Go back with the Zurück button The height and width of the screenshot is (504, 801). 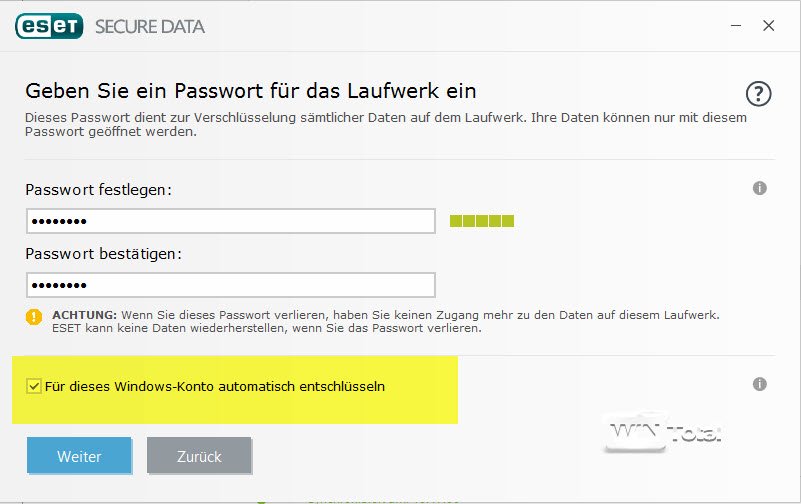click(199, 456)
